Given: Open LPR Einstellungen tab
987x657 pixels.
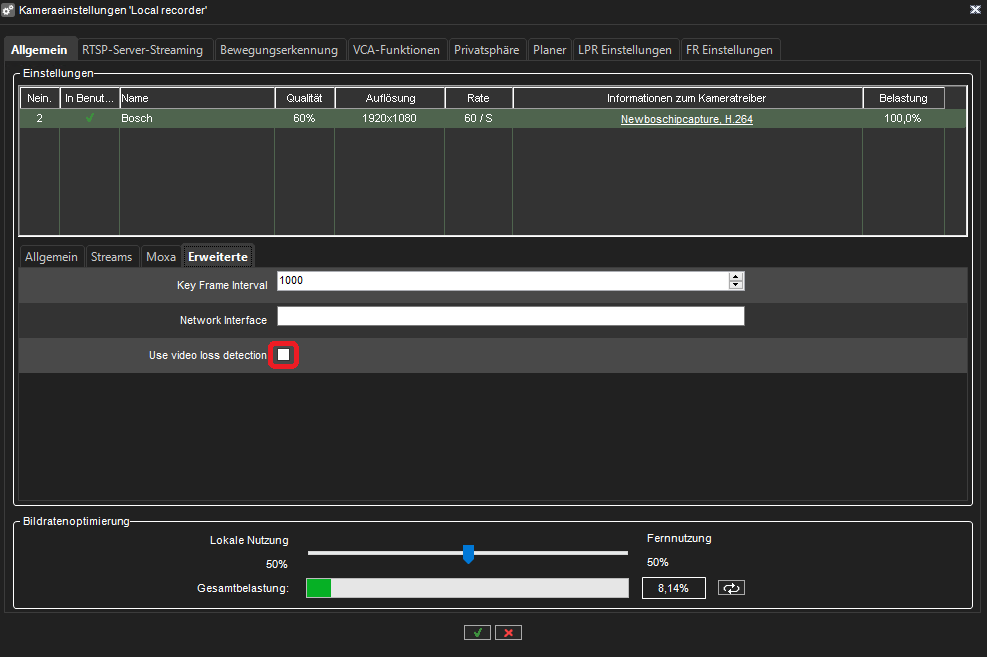Looking at the screenshot, I should pos(625,50).
